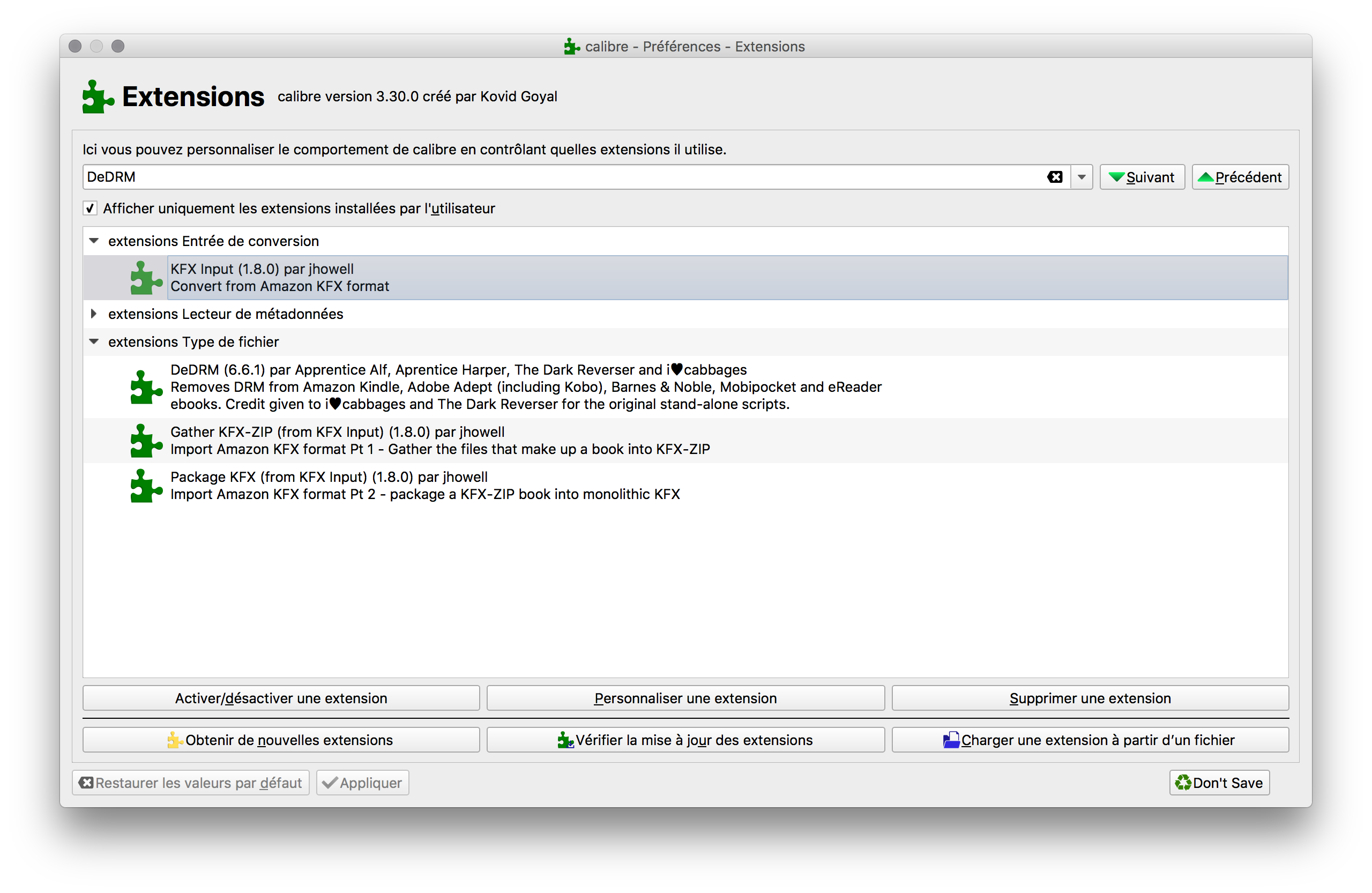Viewport: 1372px width, 893px height.
Task: Close the Preferences window with the red button
Action: [x=75, y=46]
